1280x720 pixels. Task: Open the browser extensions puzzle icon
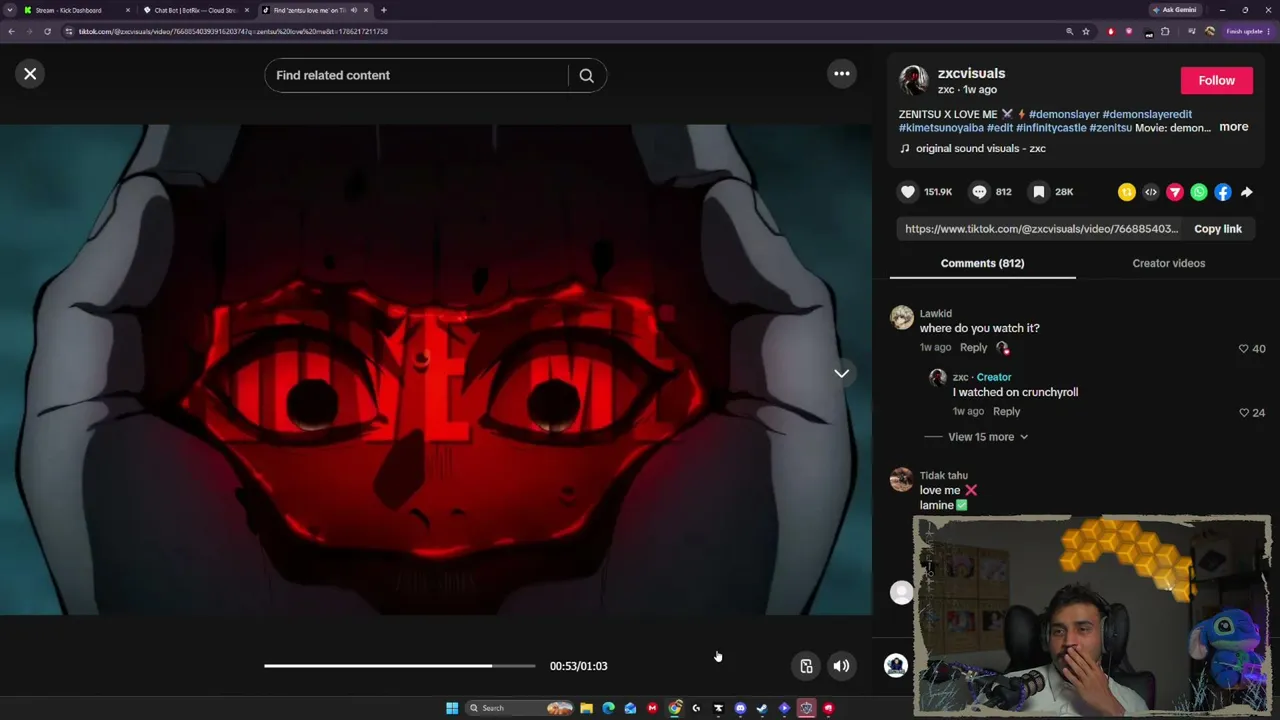pyautogui.click(x=1165, y=31)
